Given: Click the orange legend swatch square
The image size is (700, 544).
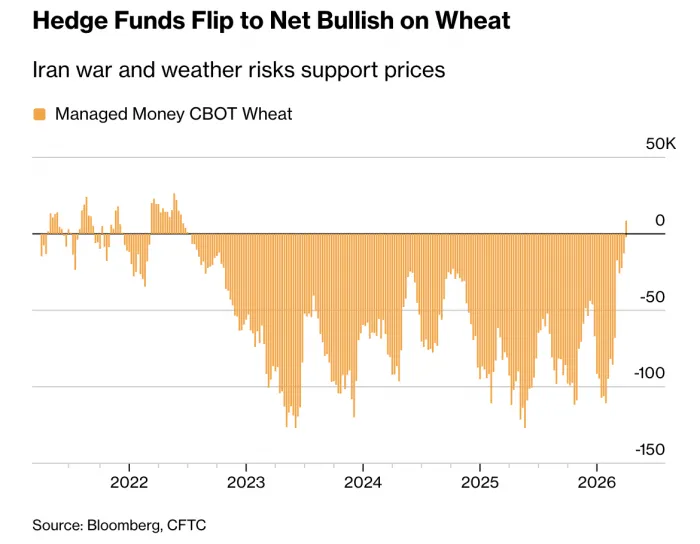Looking at the screenshot, I should [x=40, y=114].
